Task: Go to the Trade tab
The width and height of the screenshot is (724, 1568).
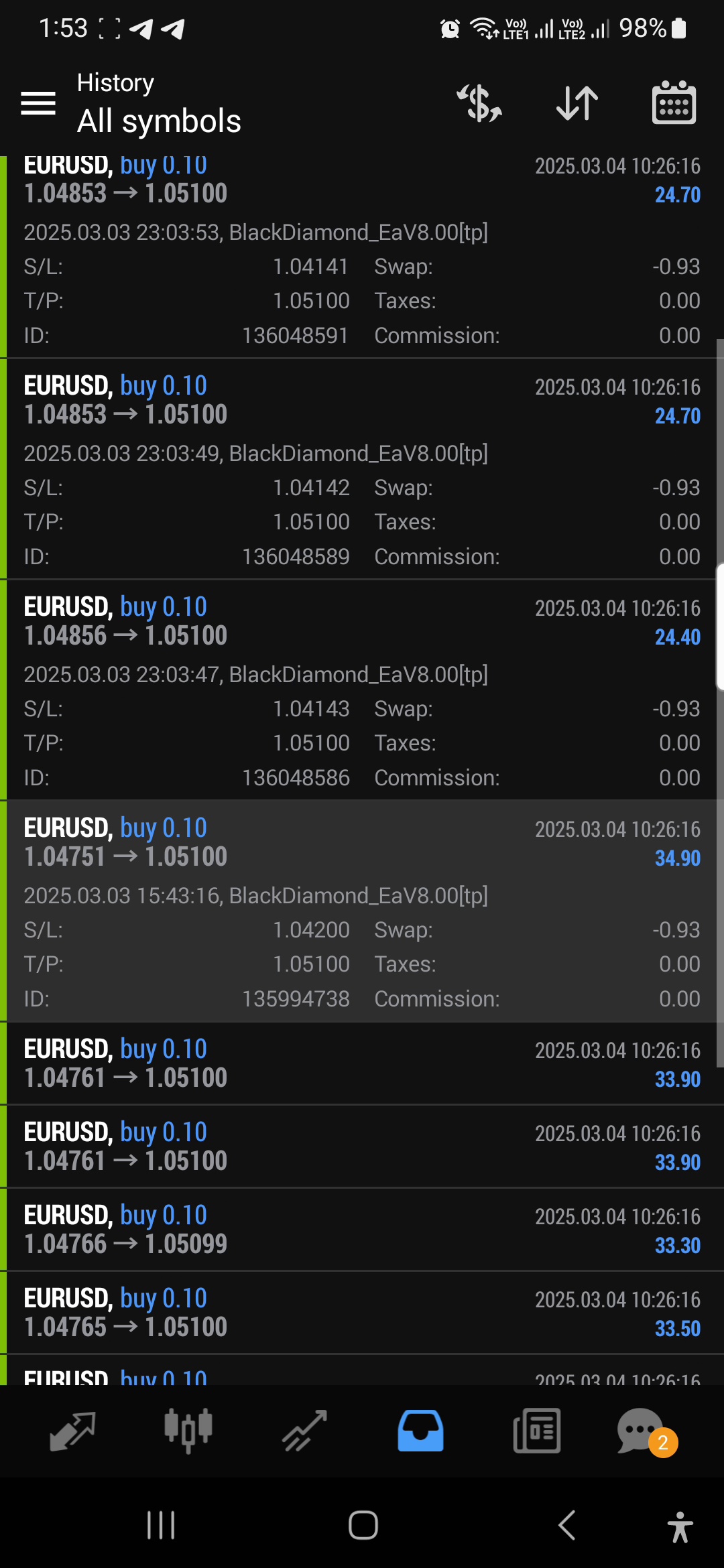Action: (x=304, y=1430)
